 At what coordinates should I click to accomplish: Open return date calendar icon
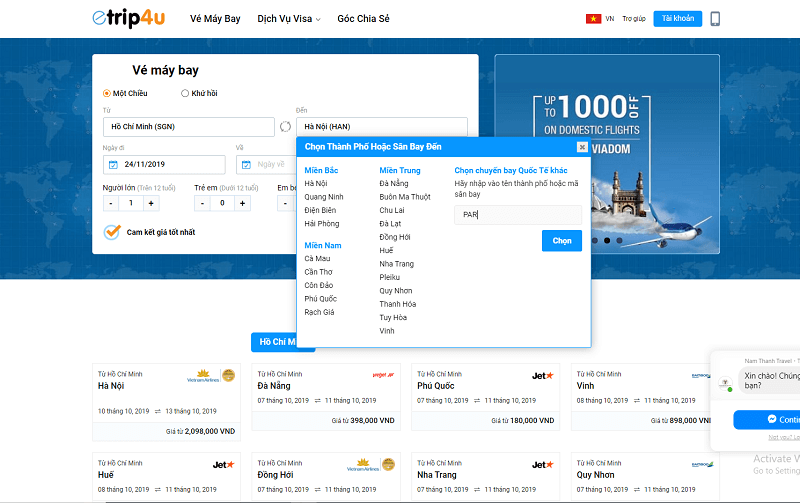coord(246,164)
